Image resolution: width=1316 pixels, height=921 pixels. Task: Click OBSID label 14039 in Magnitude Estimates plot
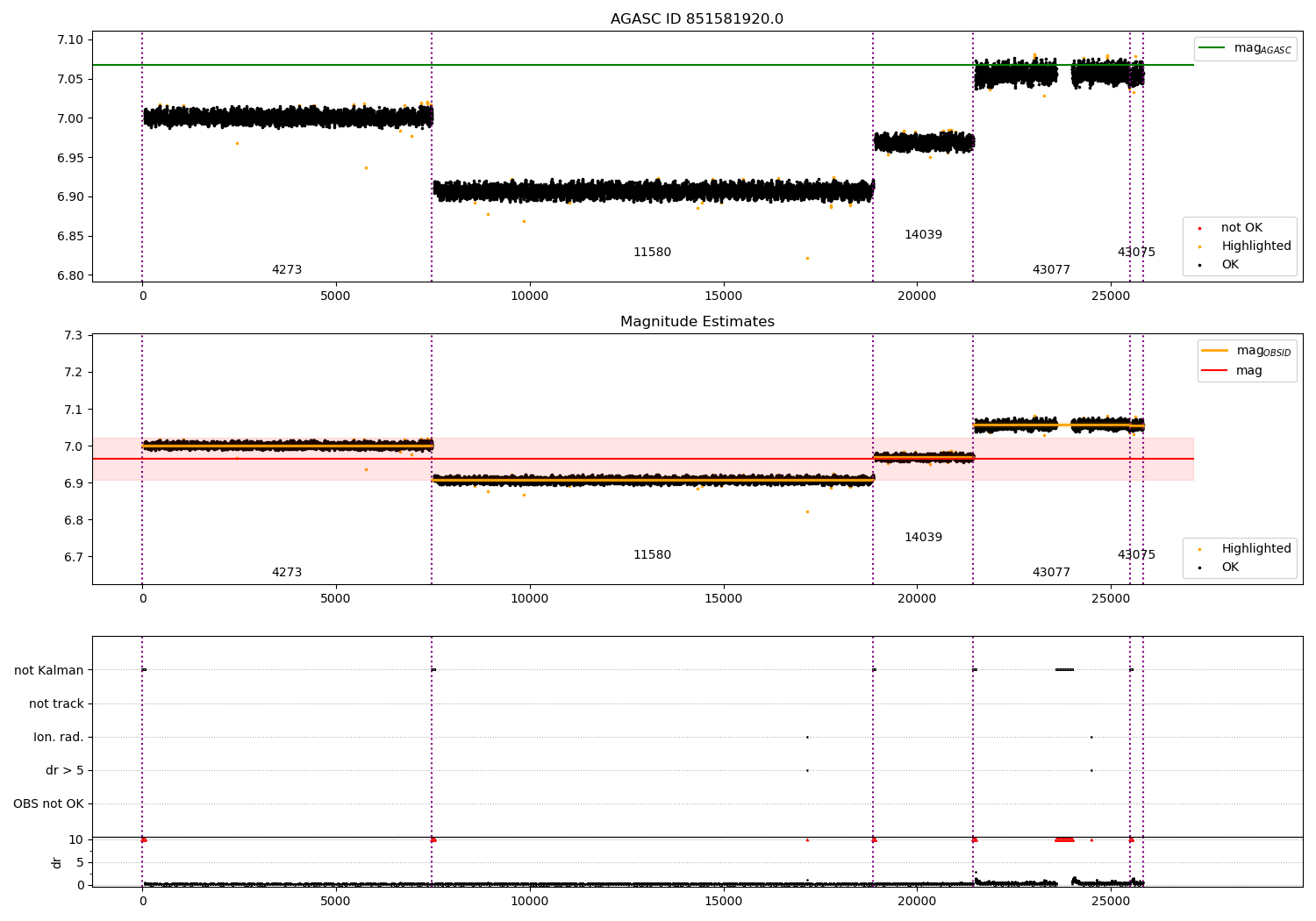pyautogui.click(x=923, y=538)
